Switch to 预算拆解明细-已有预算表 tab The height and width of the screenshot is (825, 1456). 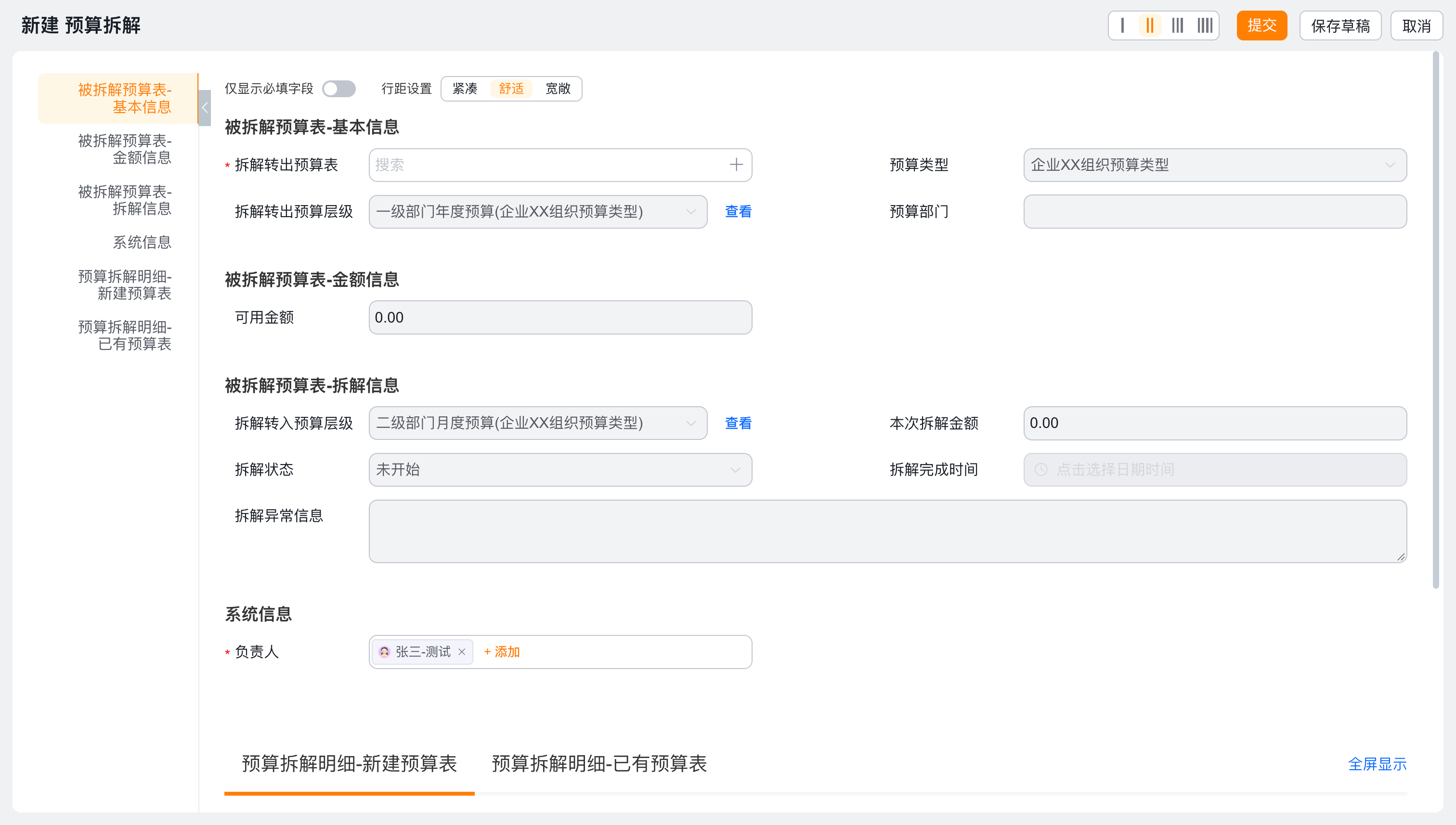coord(599,764)
